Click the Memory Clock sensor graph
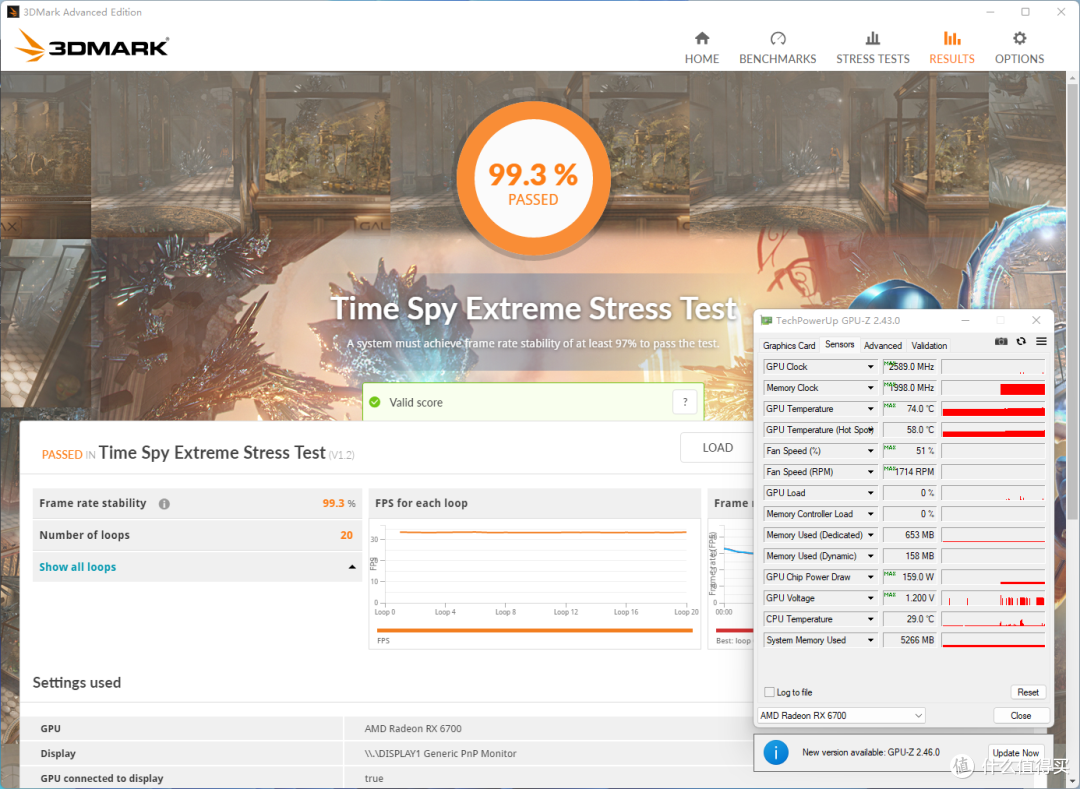This screenshot has width=1080, height=789. (993, 388)
